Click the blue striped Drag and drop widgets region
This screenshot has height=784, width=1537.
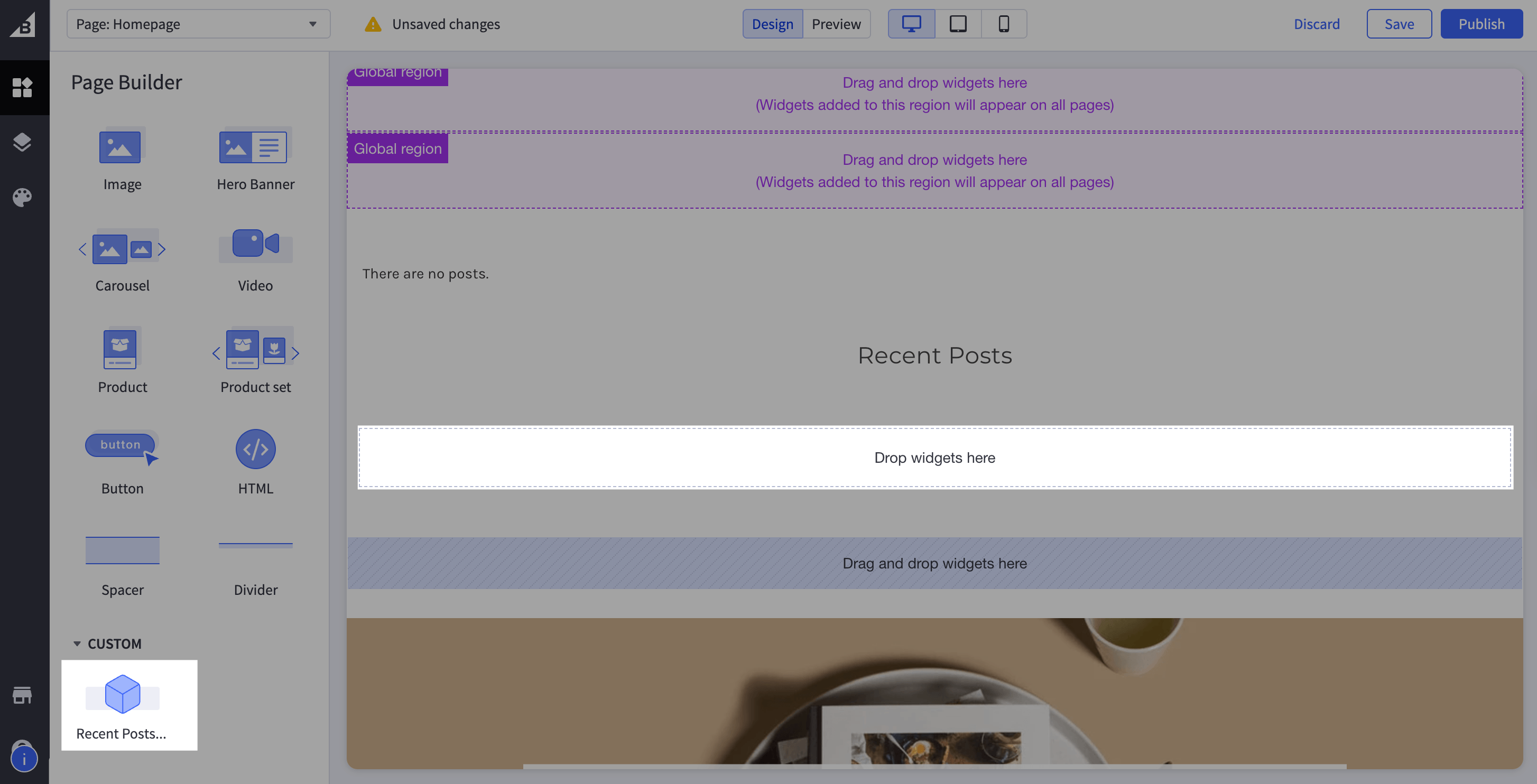[x=934, y=563]
